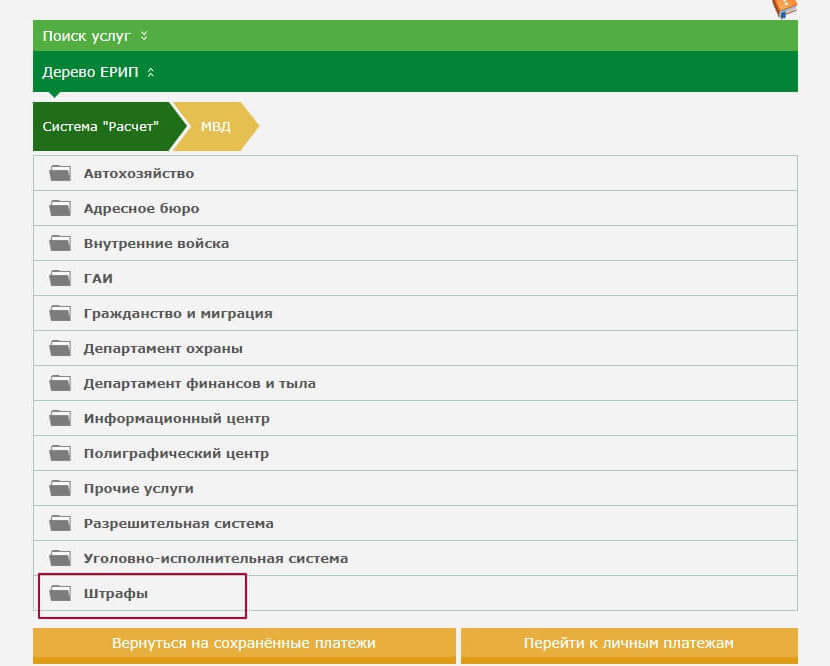Viewport: 830px width, 666px height.
Task: Select Информационный центр in the list
Action: 176,419
